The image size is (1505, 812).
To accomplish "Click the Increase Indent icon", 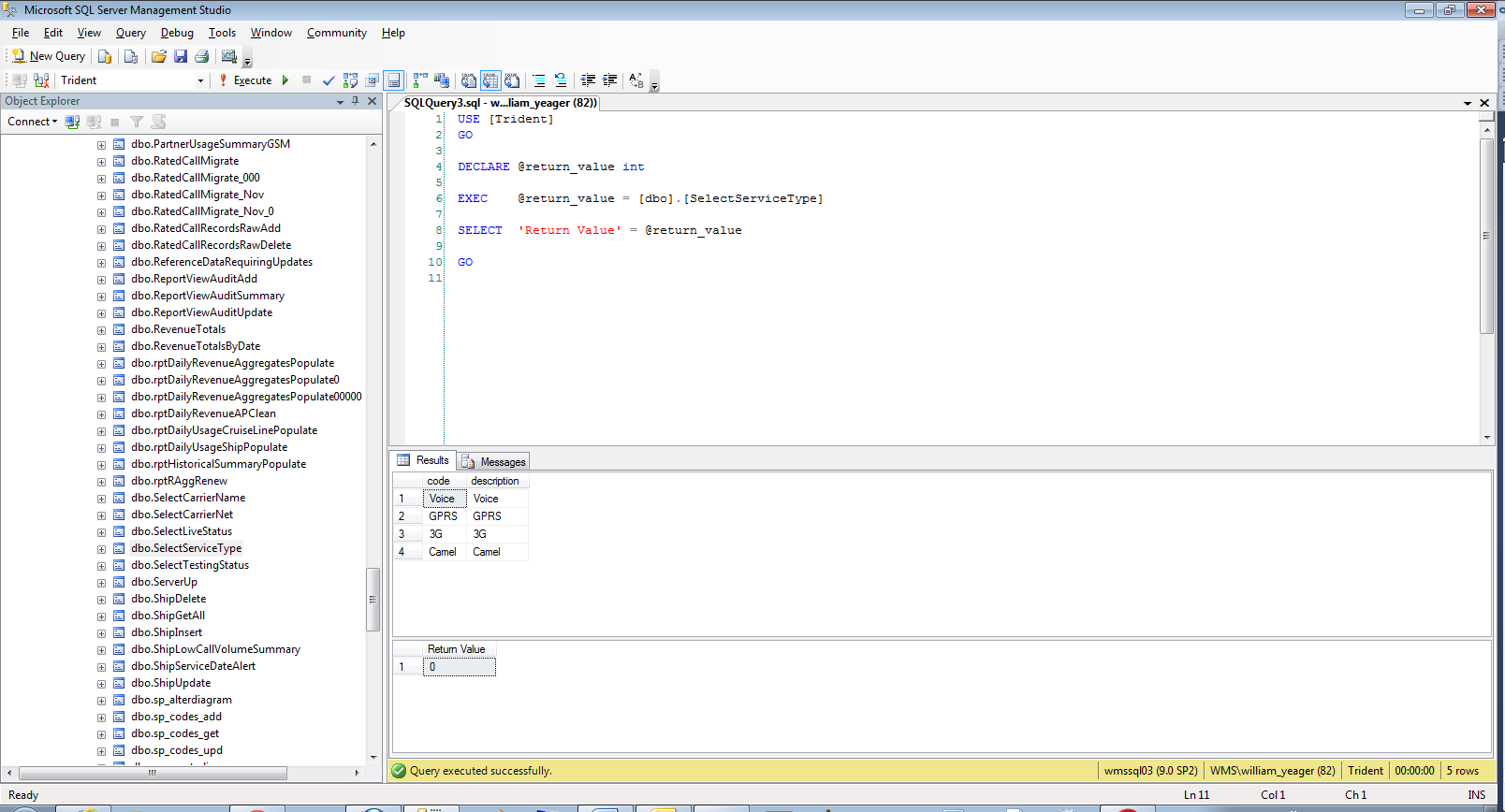I will tap(609, 80).
